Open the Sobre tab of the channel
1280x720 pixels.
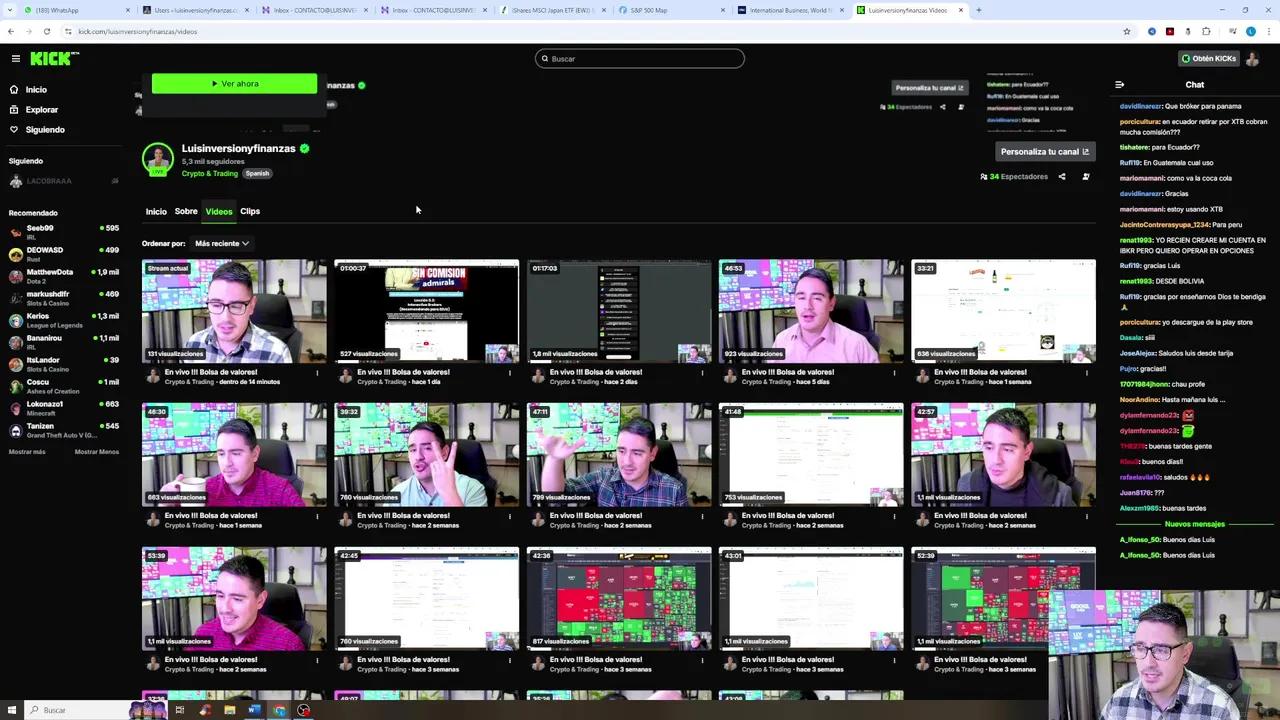pos(185,211)
